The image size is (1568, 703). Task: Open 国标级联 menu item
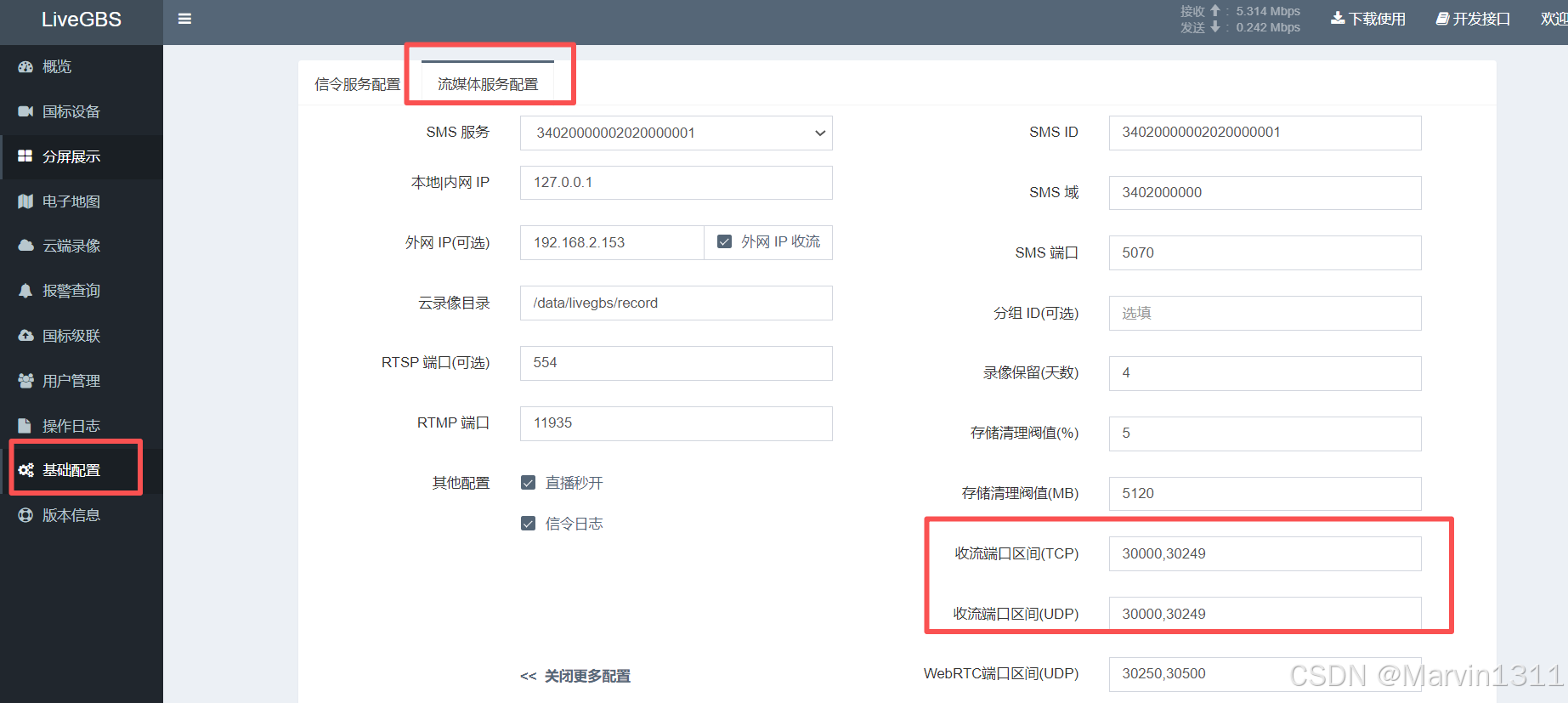[x=82, y=336]
